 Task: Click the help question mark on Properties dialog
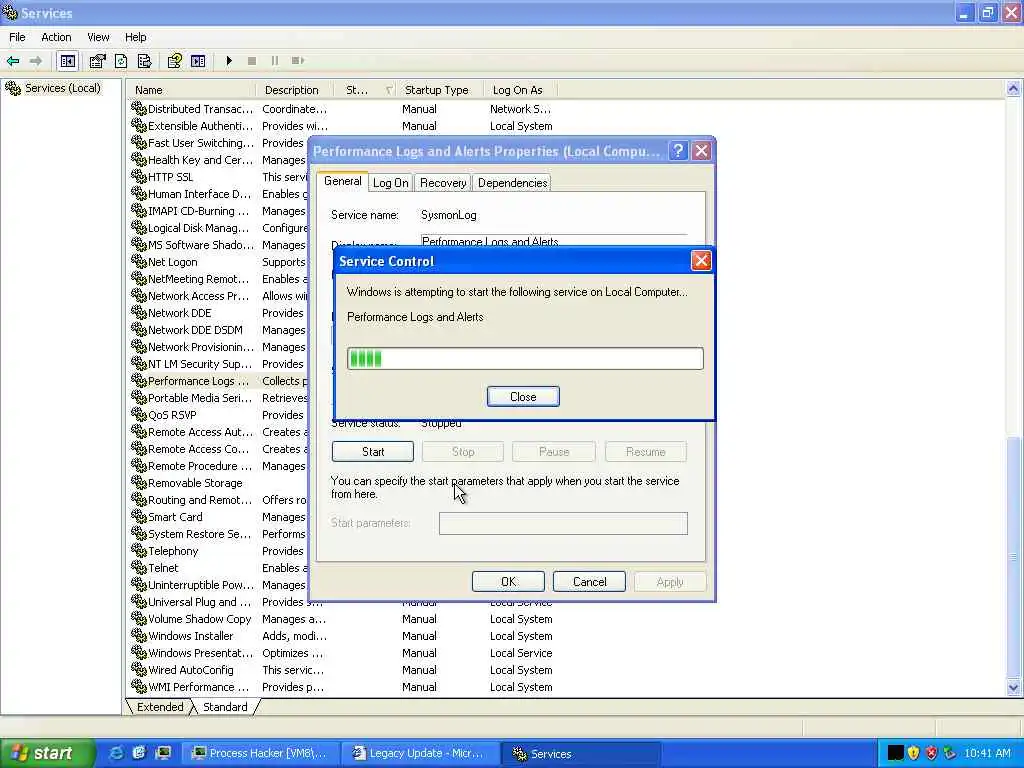pos(679,151)
